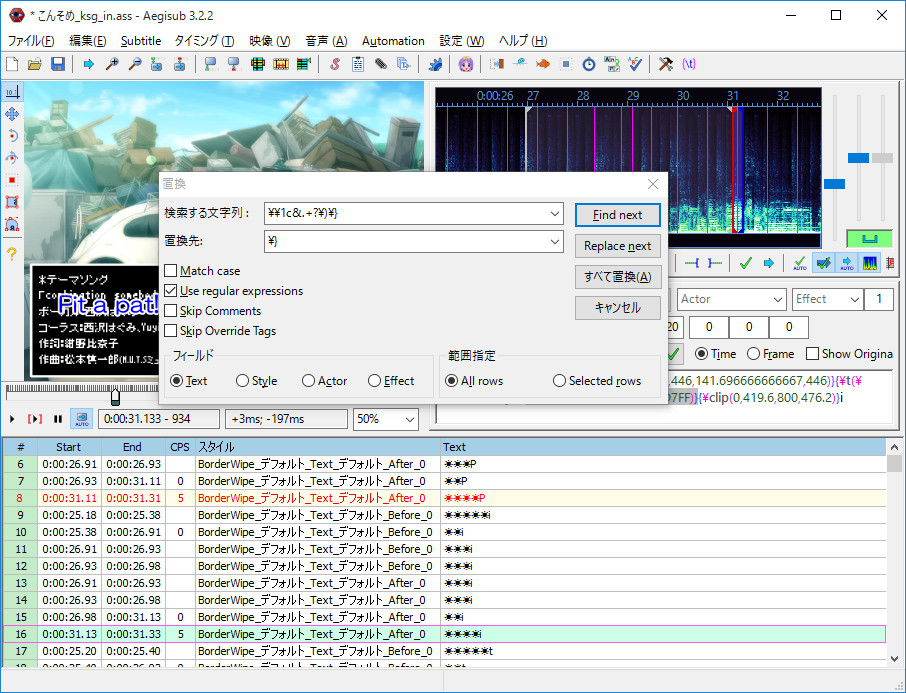This screenshot has width=906, height=693.
Task: Click the video seek bar handle
Action: [x=115, y=396]
